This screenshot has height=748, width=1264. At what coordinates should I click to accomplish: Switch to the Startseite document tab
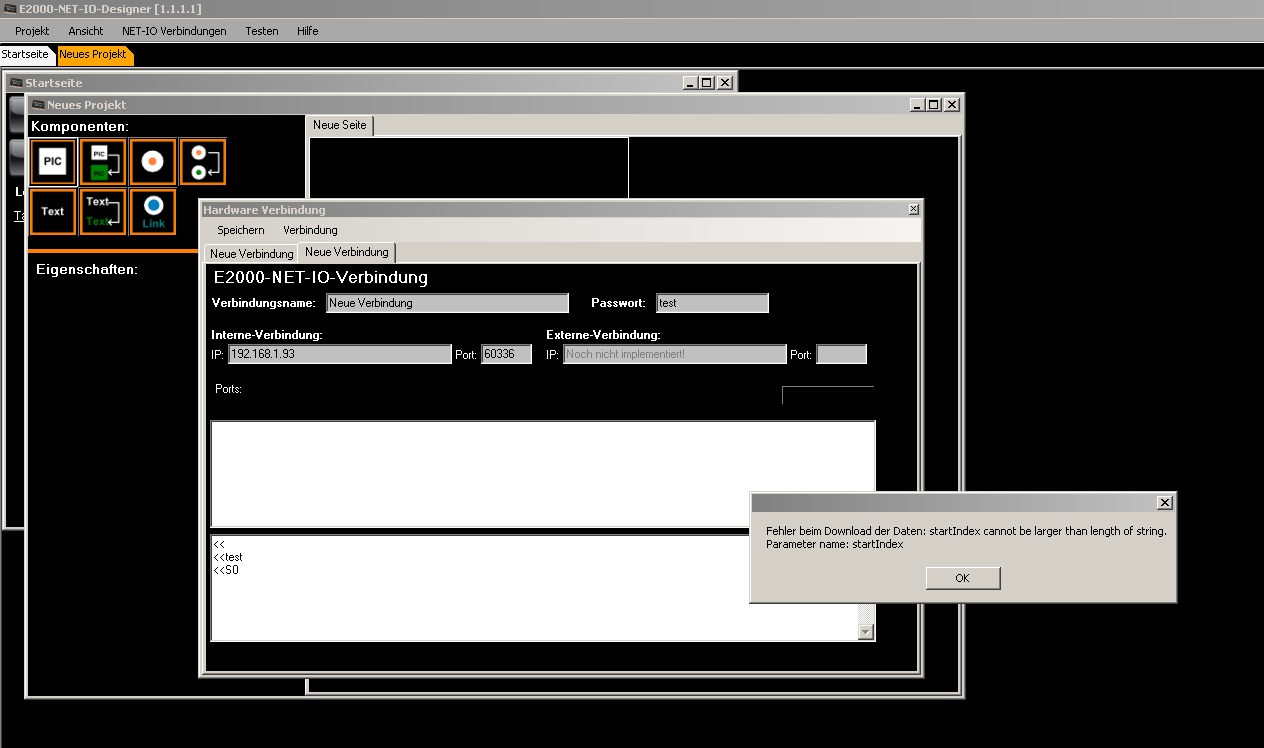pyautogui.click(x=25, y=55)
